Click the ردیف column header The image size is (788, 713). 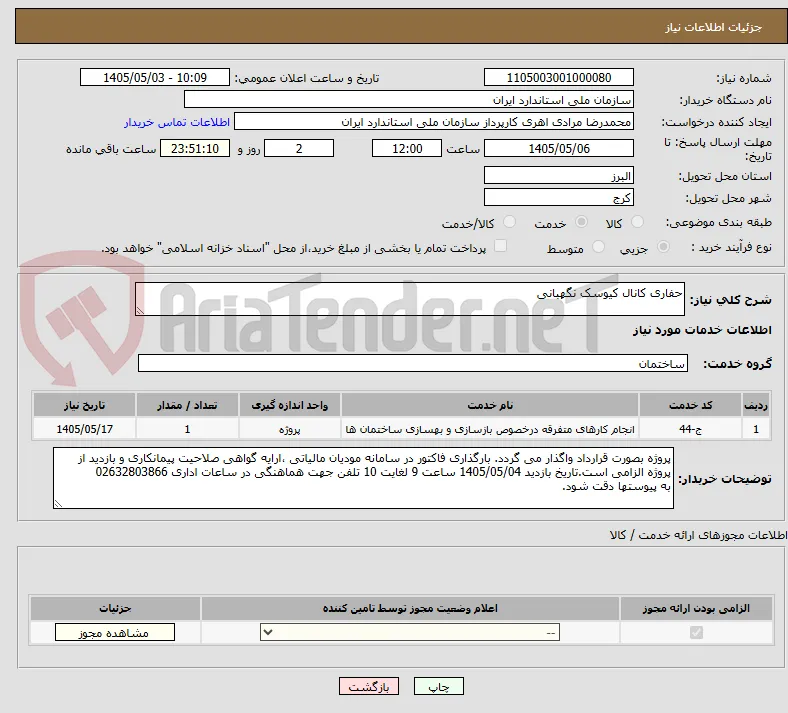tap(756, 405)
